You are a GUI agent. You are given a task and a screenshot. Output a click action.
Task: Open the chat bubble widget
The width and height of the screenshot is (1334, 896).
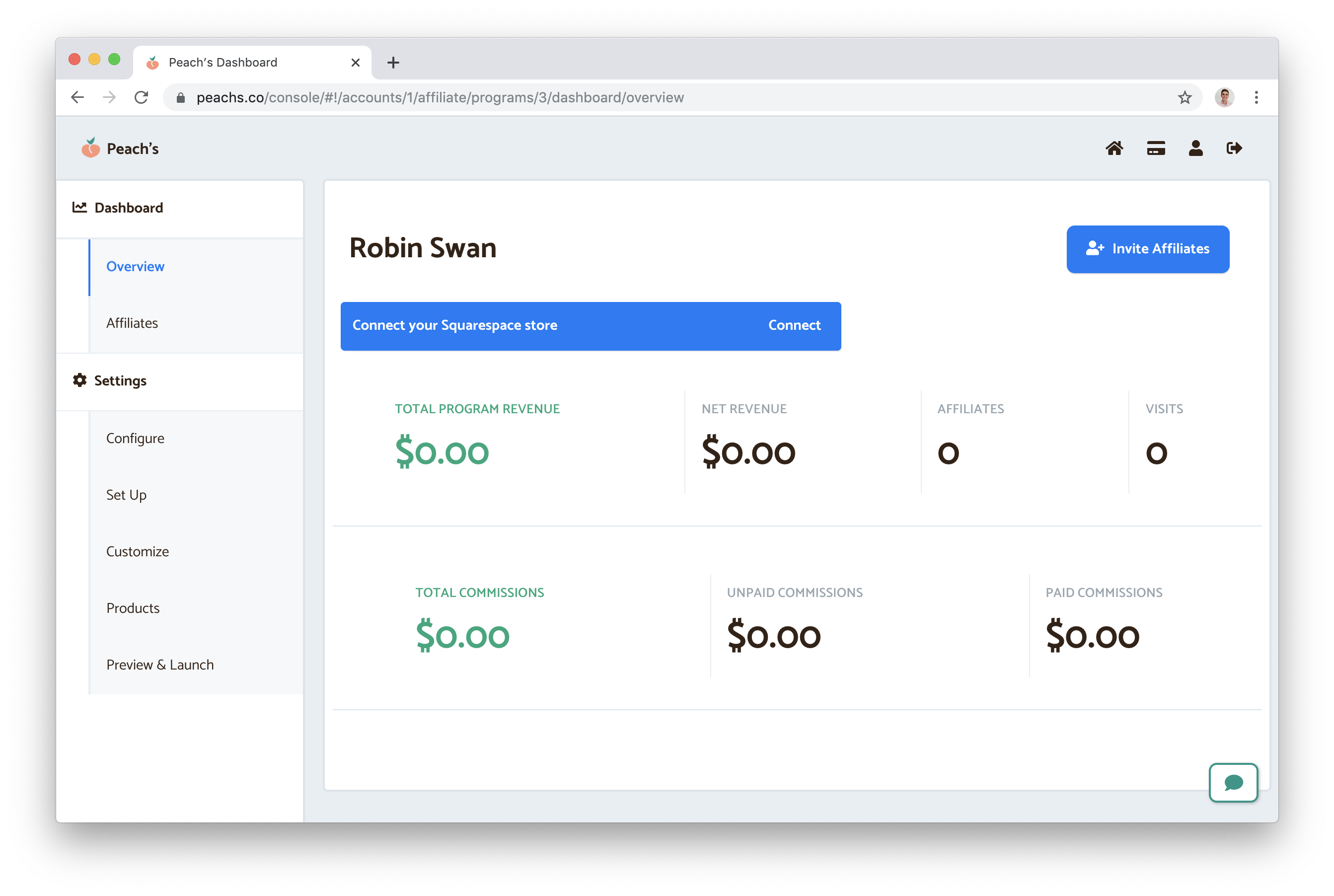(1233, 782)
